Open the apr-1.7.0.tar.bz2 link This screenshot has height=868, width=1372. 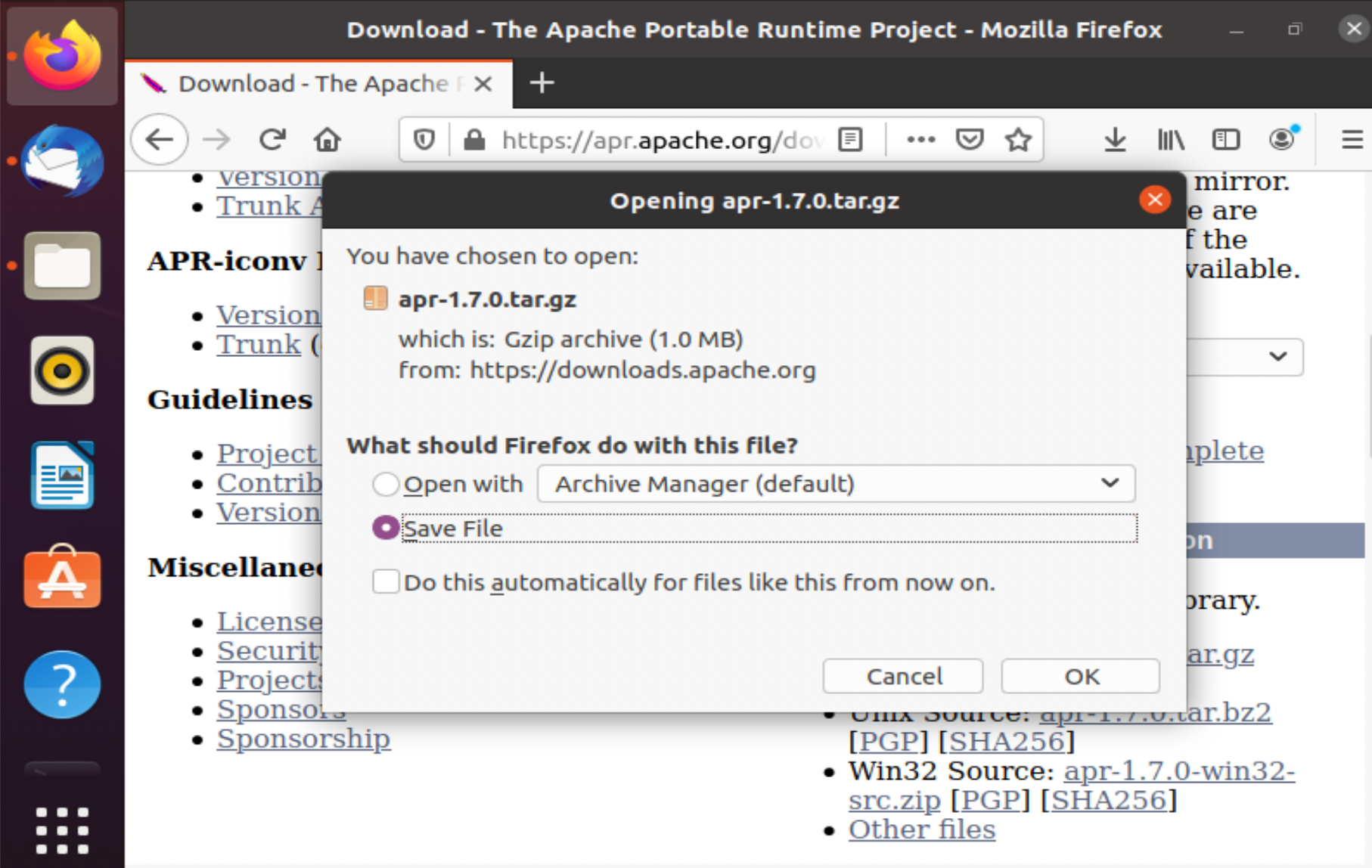(1156, 712)
